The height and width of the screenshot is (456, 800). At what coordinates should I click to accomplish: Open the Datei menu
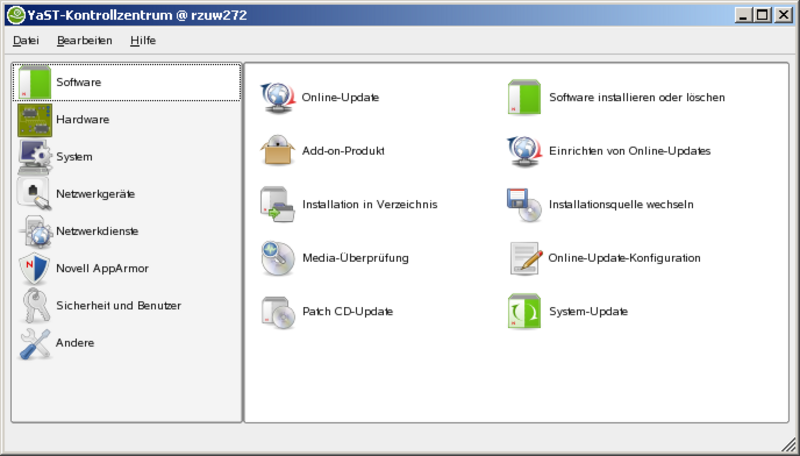[x=26, y=41]
